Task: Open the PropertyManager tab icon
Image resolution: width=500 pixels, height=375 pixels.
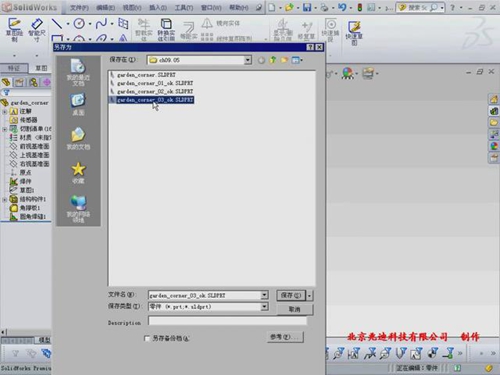Action: coord(19,82)
